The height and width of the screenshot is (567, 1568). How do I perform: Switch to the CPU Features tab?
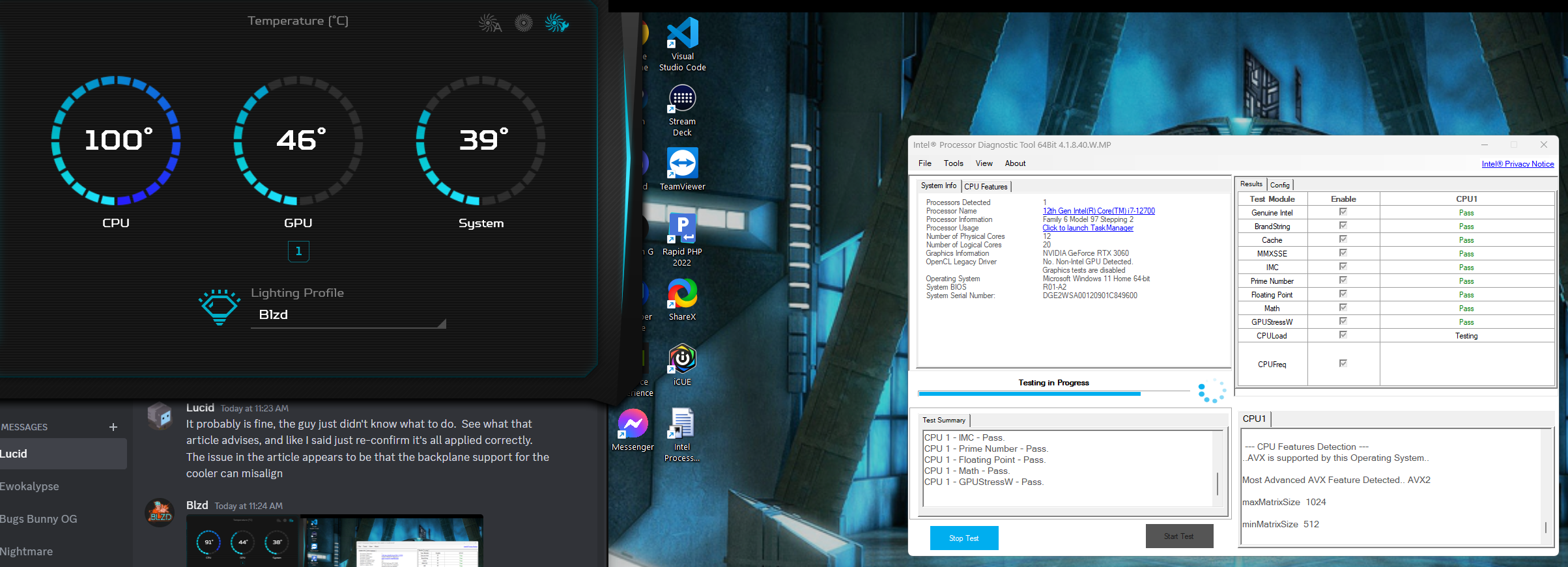[986, 187]
